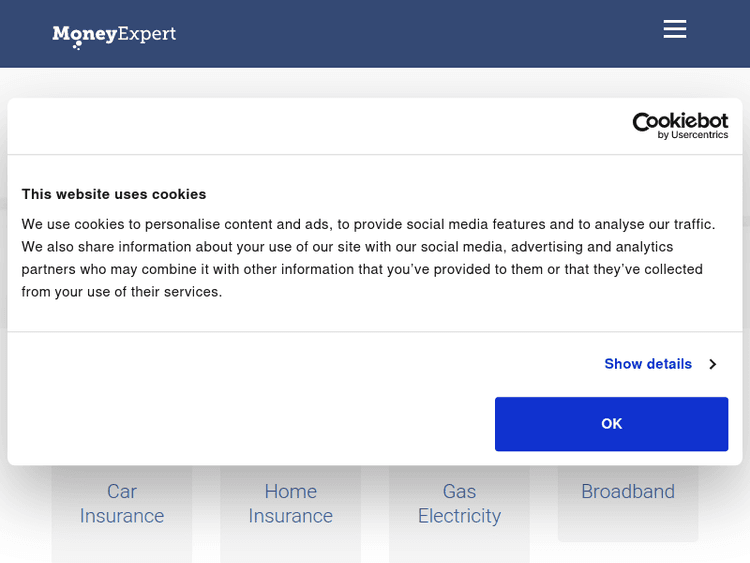Expand the Show details link
This screenshot has height=563, width=750.
coord(648,364)
